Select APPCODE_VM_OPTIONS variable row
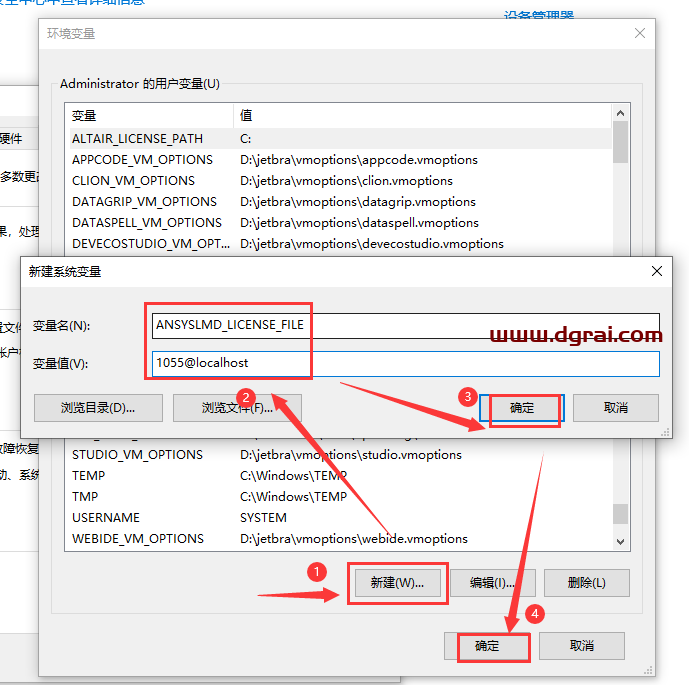Screen dimensions: 689x685 (340, 160)
